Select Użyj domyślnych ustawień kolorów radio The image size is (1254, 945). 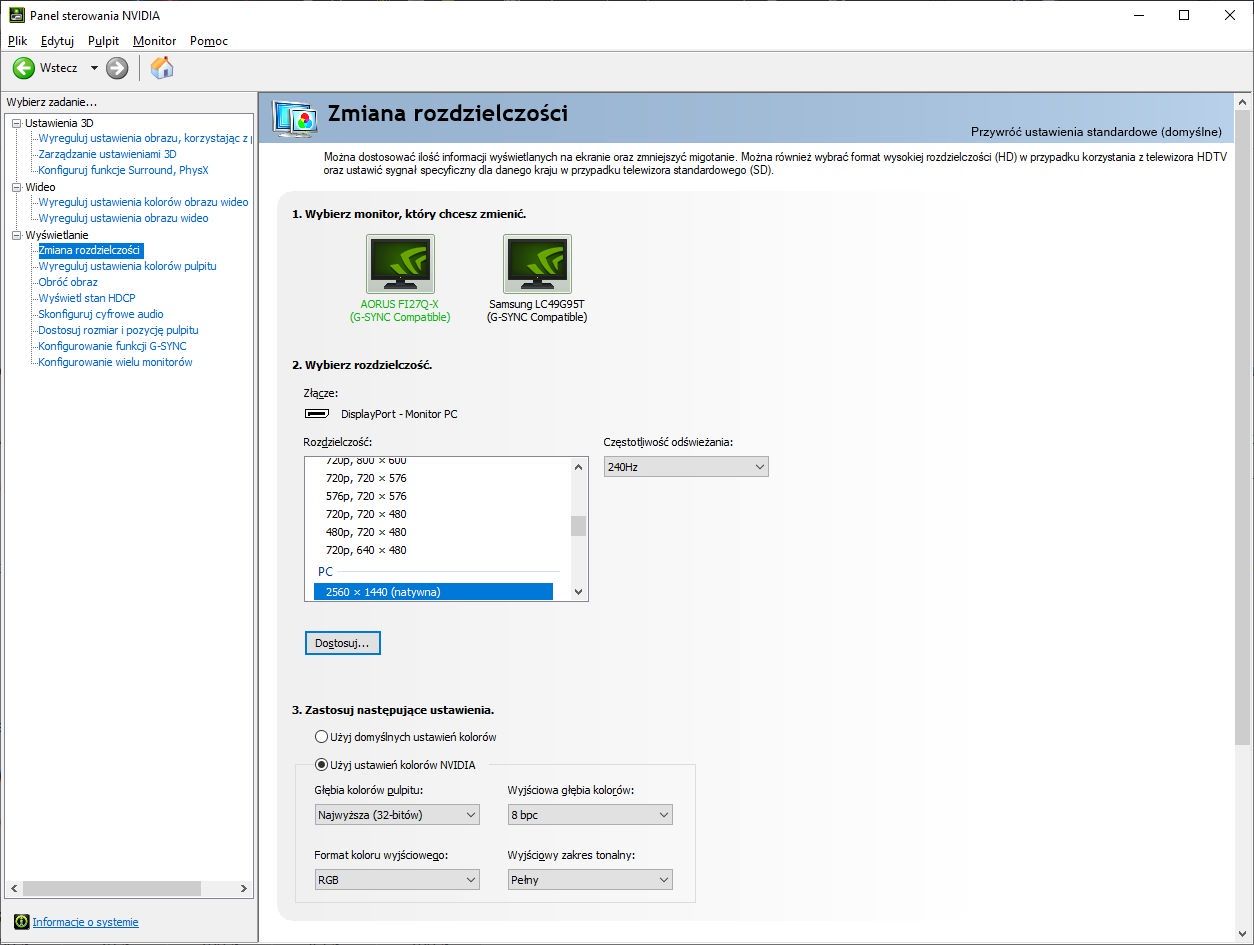pyautogui.click(x=321, y=737)
